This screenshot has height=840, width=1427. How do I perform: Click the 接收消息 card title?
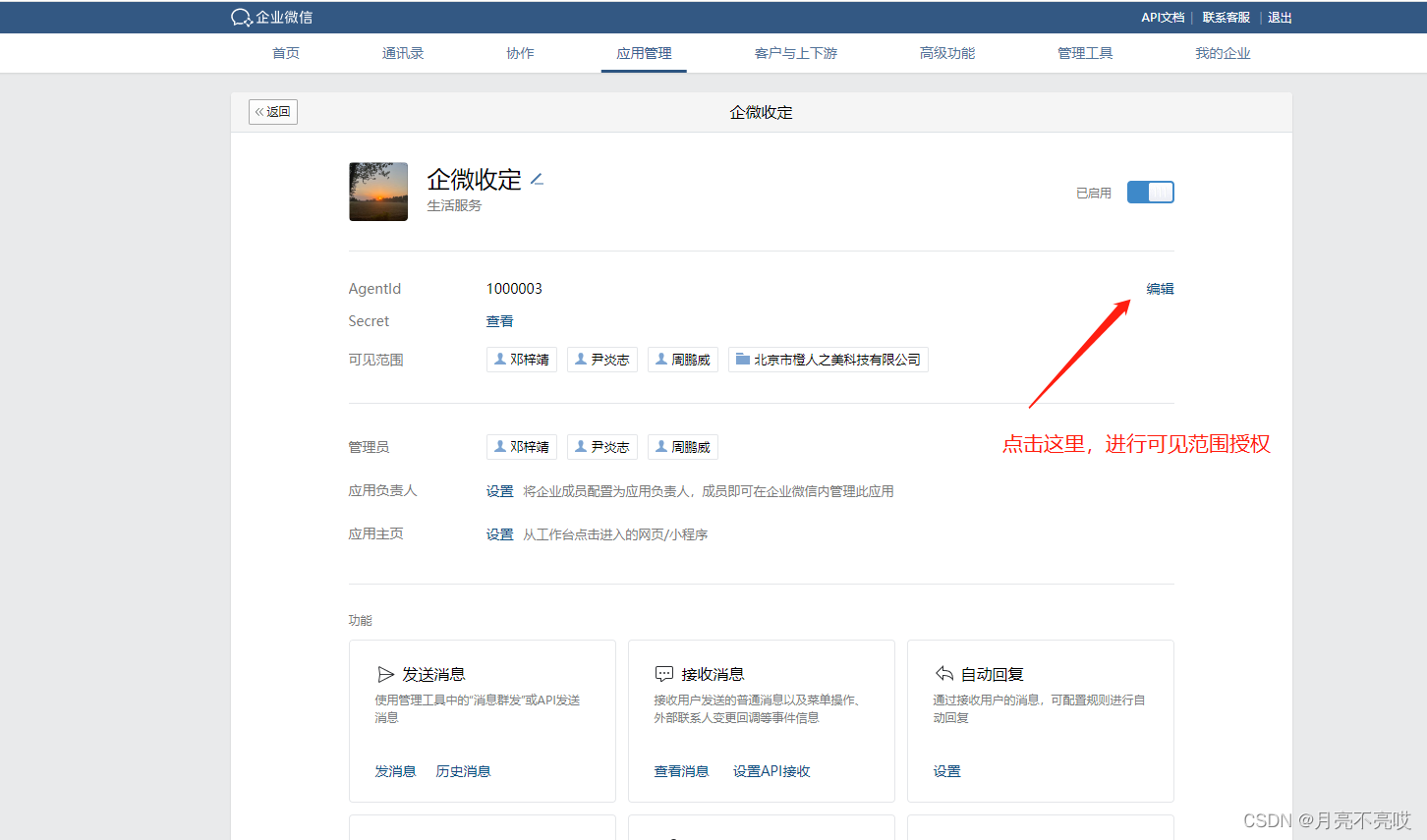713,674
